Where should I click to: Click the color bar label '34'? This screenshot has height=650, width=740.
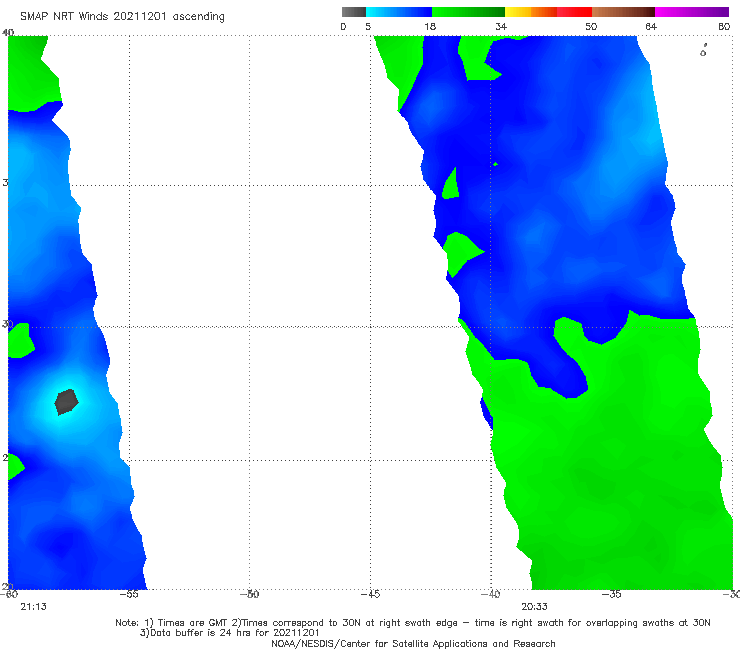(501, 27)
